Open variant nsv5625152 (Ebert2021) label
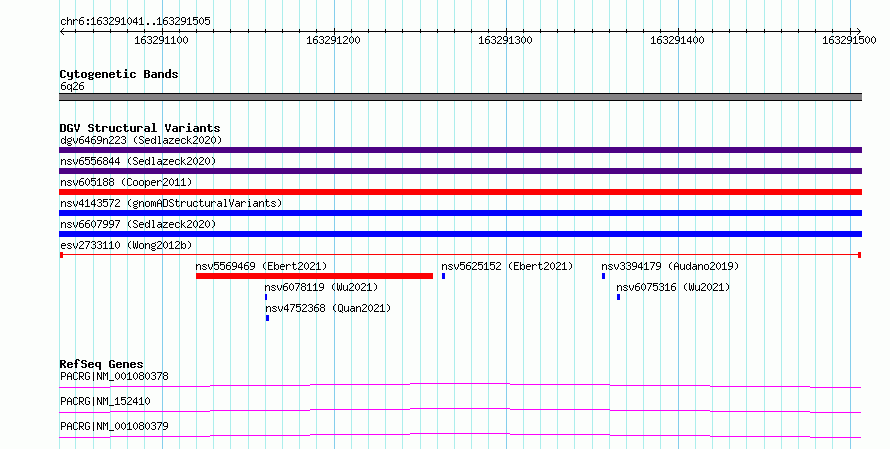Image resolution: width=890 pixels, height=449 pixels. coord(507,266)
